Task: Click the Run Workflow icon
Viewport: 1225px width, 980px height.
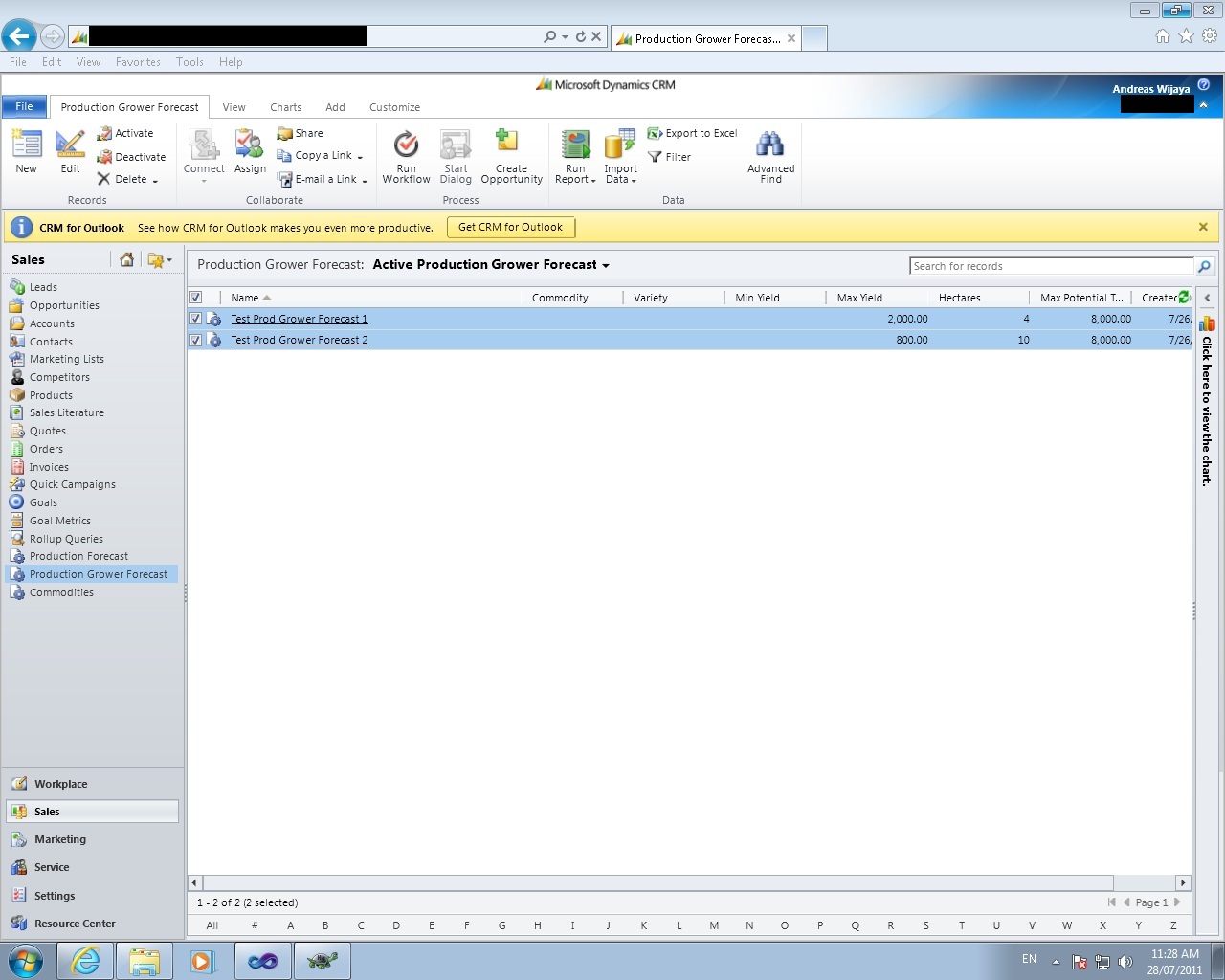Action: point(407,145)
